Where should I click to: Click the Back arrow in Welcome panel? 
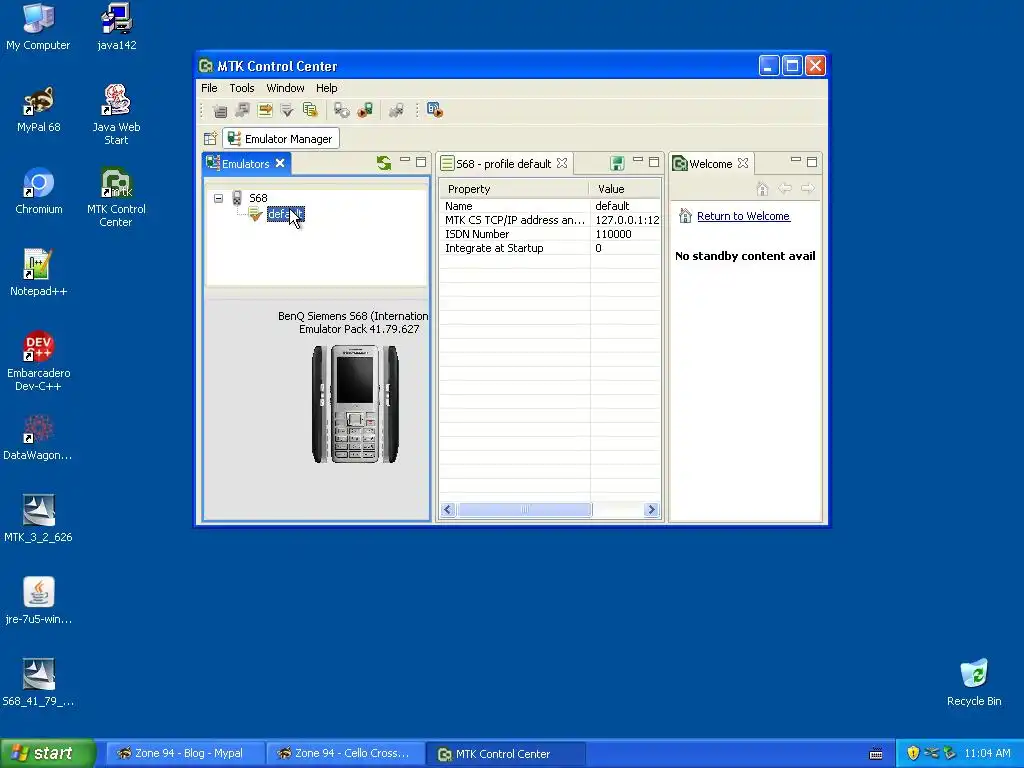(785, 189)
